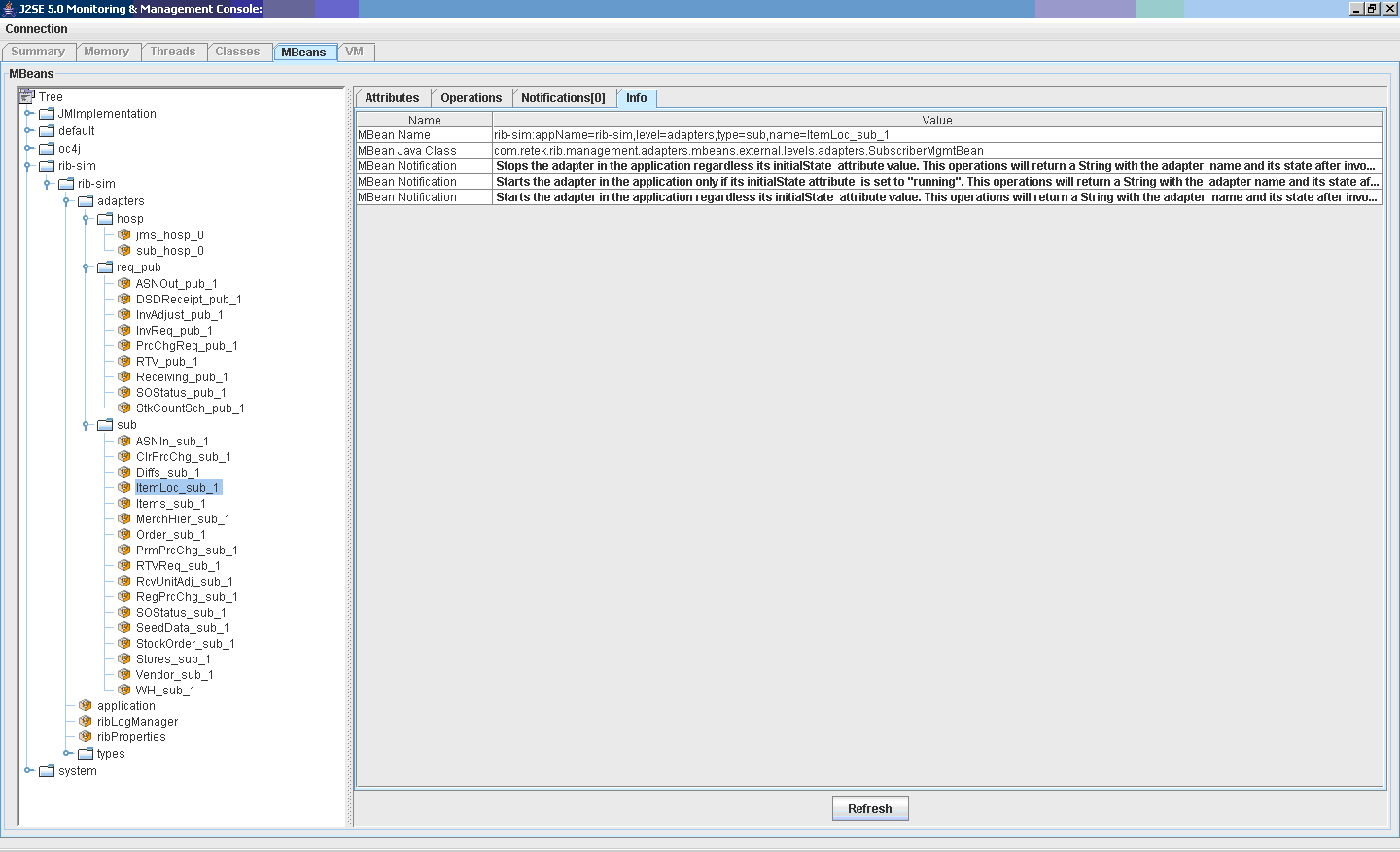This screenshot has width=1400, height=852.
Task: Click the ribProperties bean icon
Action: click(86, 736)
